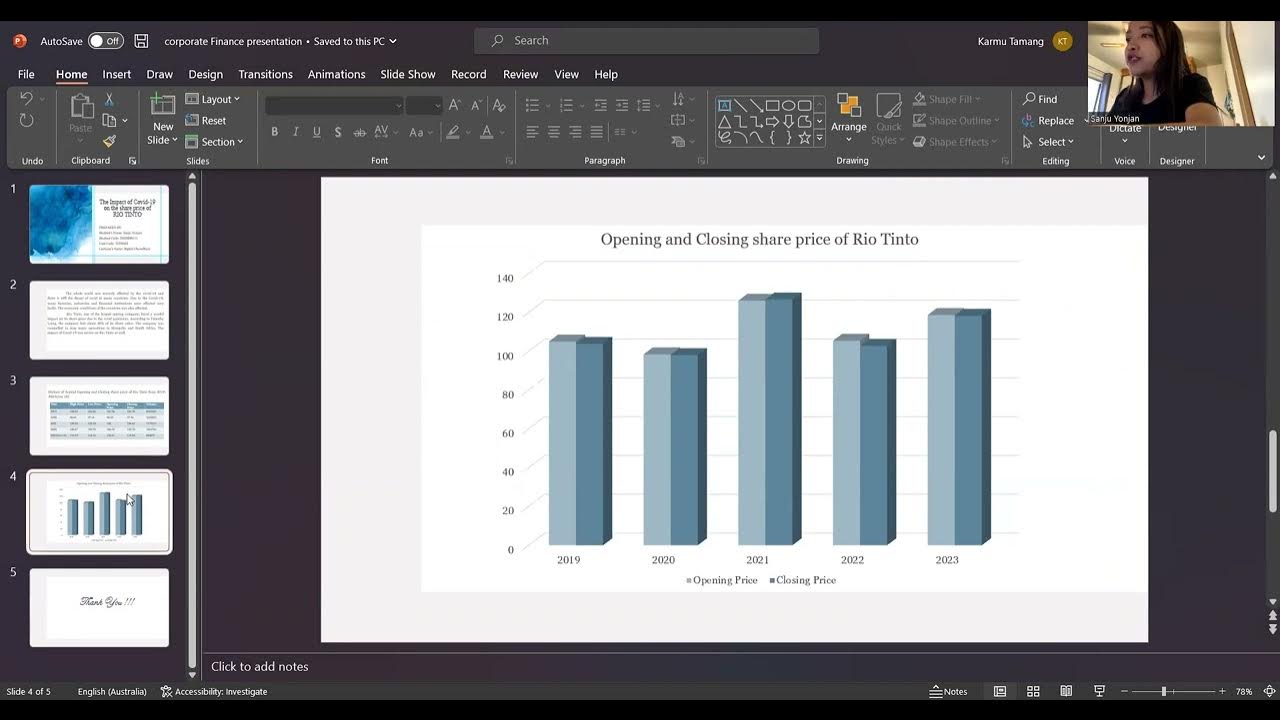The width and height of the screenshot is (1280, 720).
Task: Open the Design tab
Action: (x=205, y=74)
